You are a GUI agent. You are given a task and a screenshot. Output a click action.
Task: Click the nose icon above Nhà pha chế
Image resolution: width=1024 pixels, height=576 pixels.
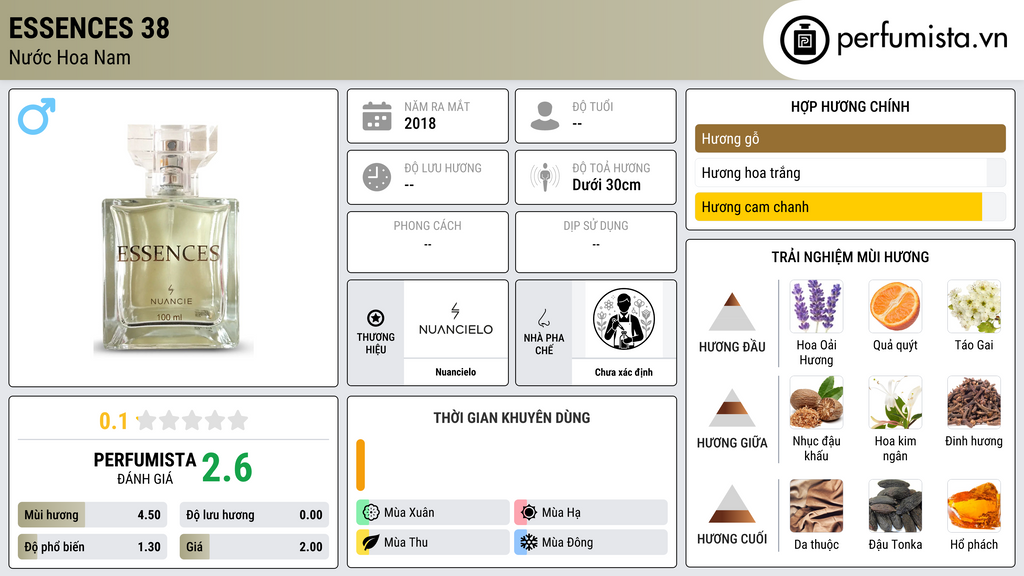click(x=543, y=318)
